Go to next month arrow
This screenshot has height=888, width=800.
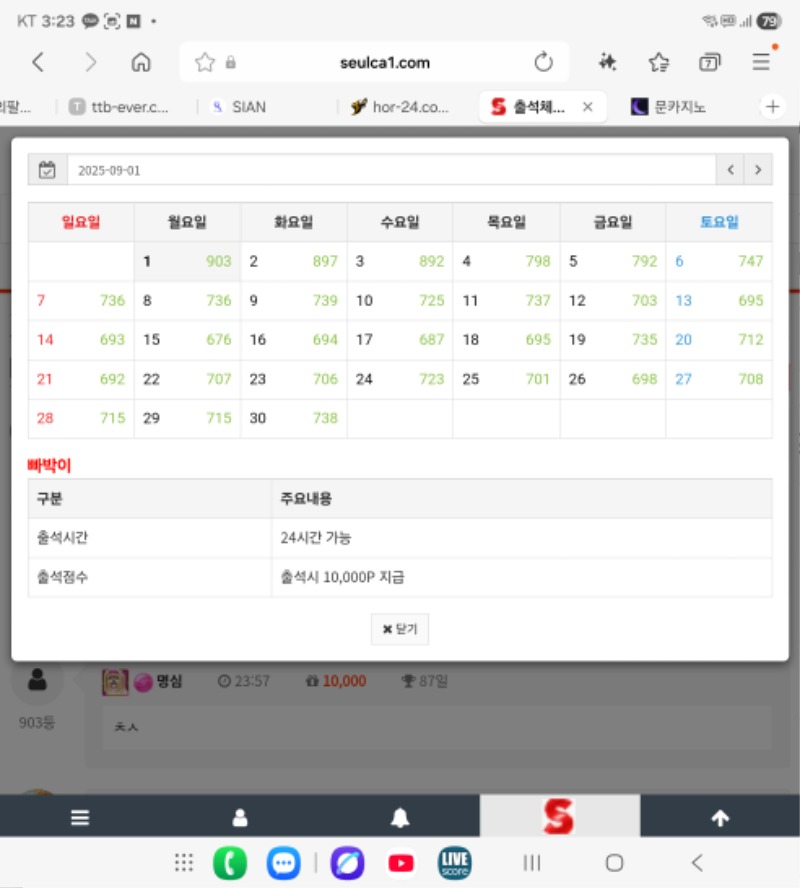click(758, 170)
